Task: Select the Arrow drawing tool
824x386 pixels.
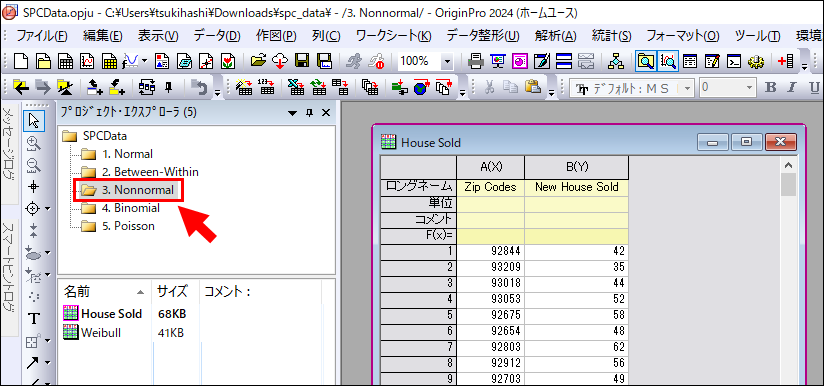Action: pos(33,362)
